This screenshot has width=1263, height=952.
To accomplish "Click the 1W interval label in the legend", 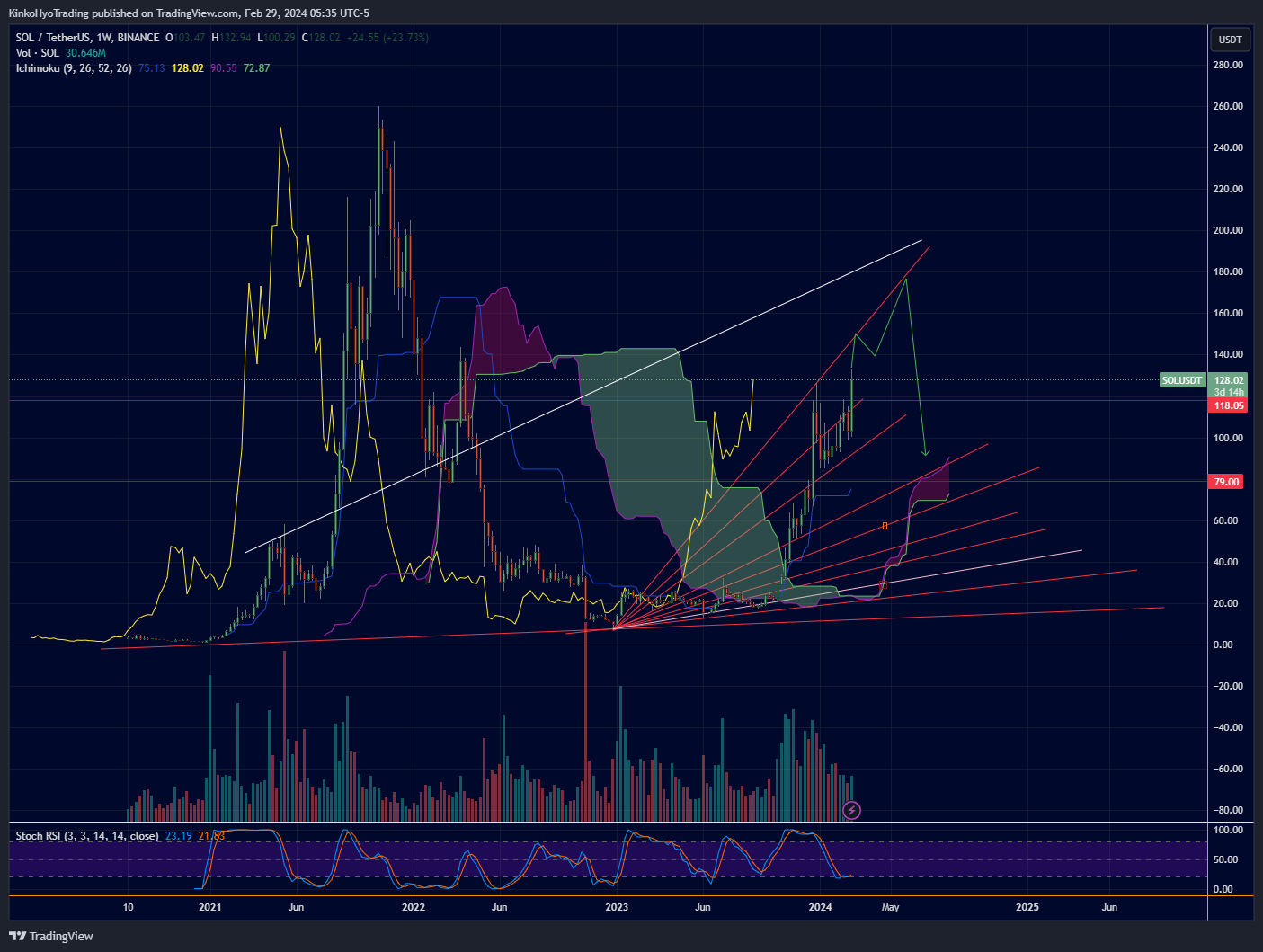I will (x=103, y=38).
